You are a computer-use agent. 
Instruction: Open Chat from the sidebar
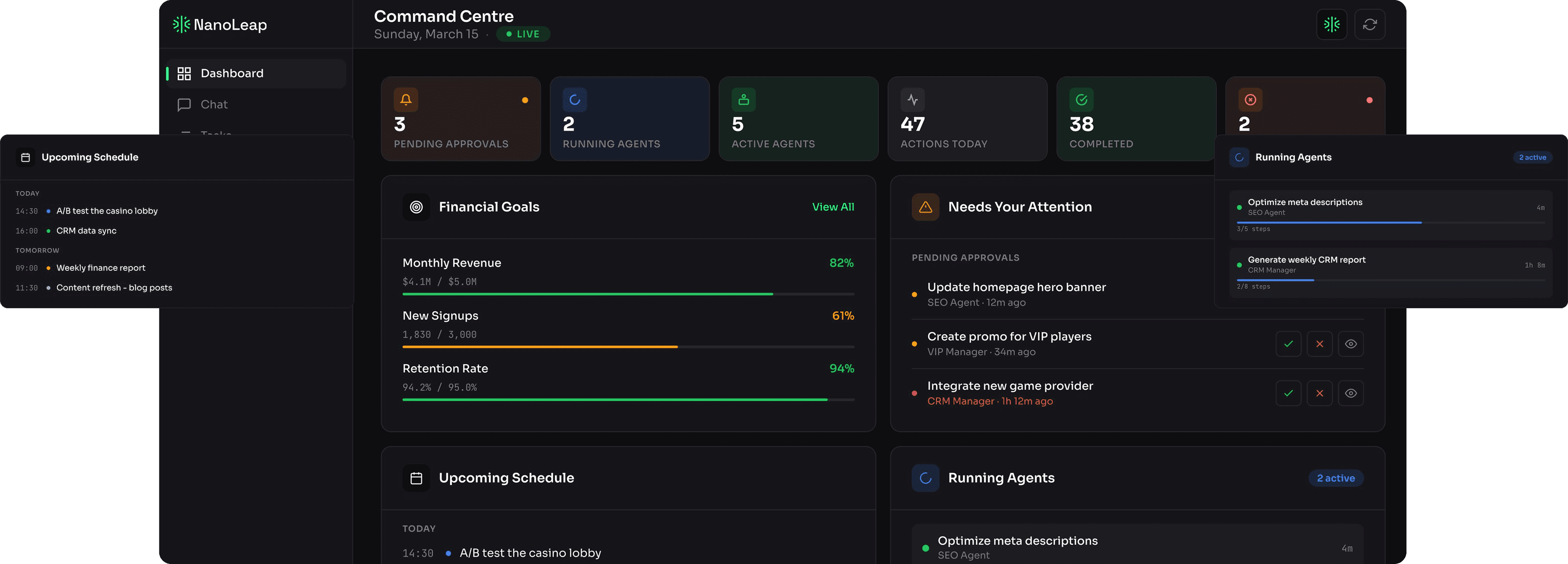coord(214,105)
